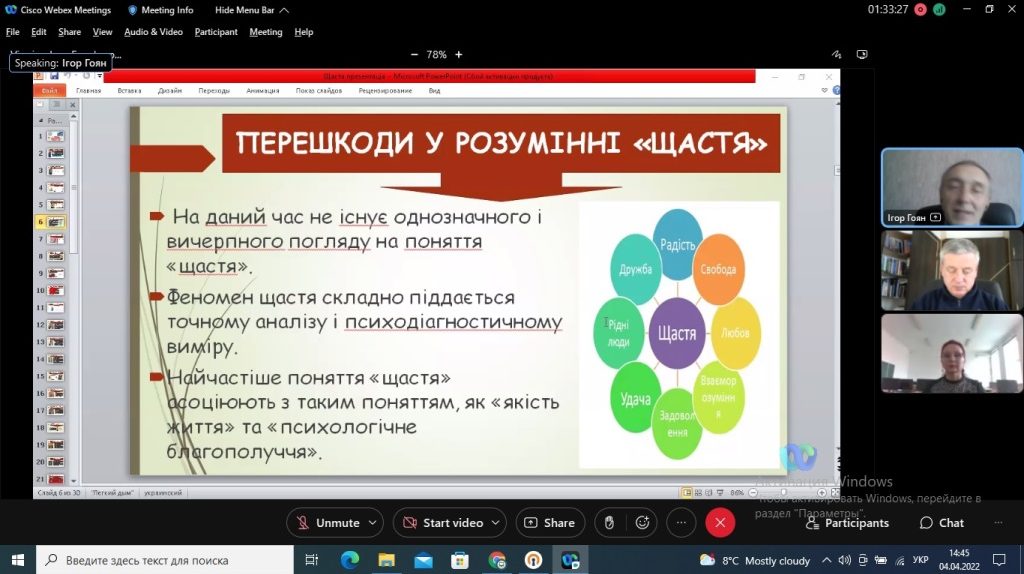Zoom in with the plus icon

(x=458, y=55)
